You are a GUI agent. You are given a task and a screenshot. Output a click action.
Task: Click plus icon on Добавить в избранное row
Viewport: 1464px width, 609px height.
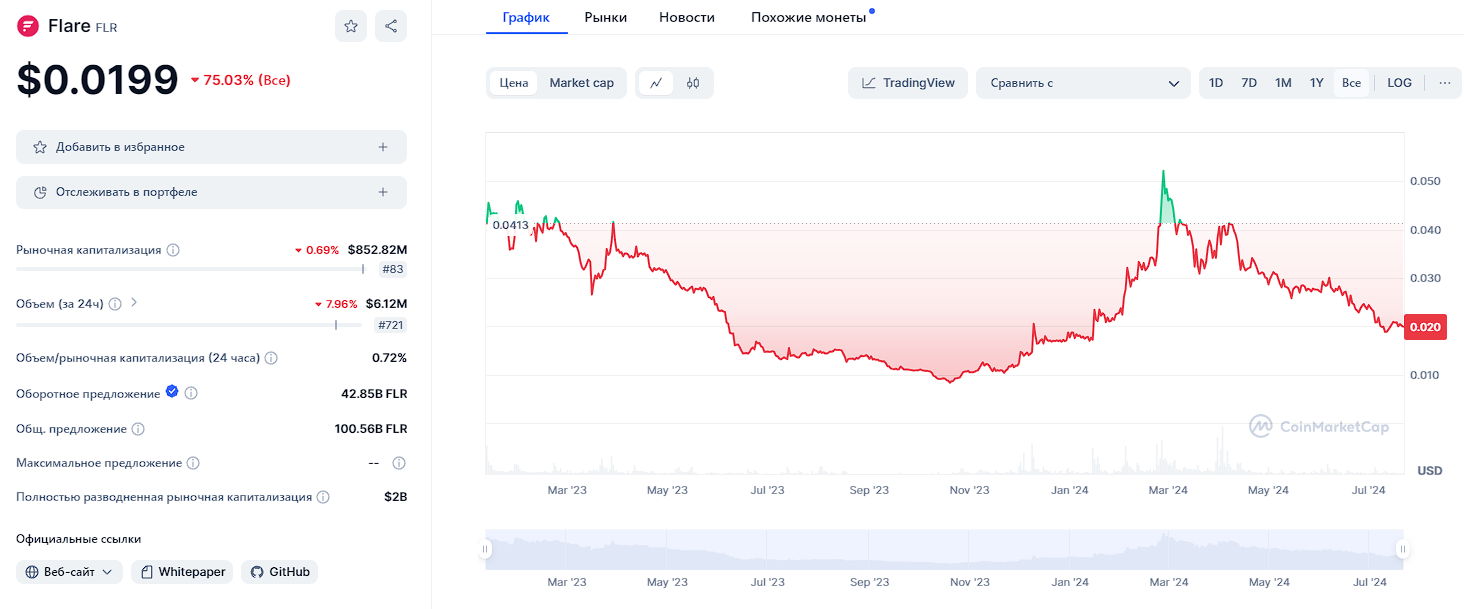(x=383, y=147)
